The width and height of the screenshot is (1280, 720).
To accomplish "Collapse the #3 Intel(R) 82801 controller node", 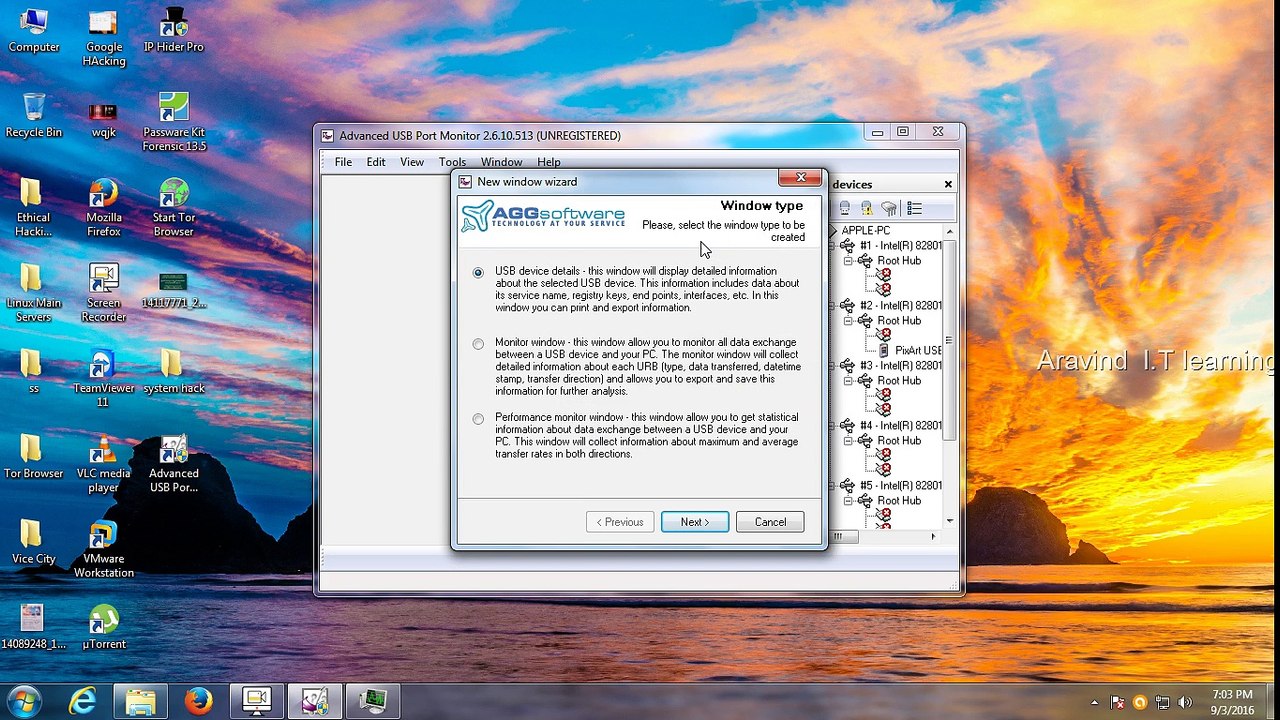I will click(x=833, y=366).
